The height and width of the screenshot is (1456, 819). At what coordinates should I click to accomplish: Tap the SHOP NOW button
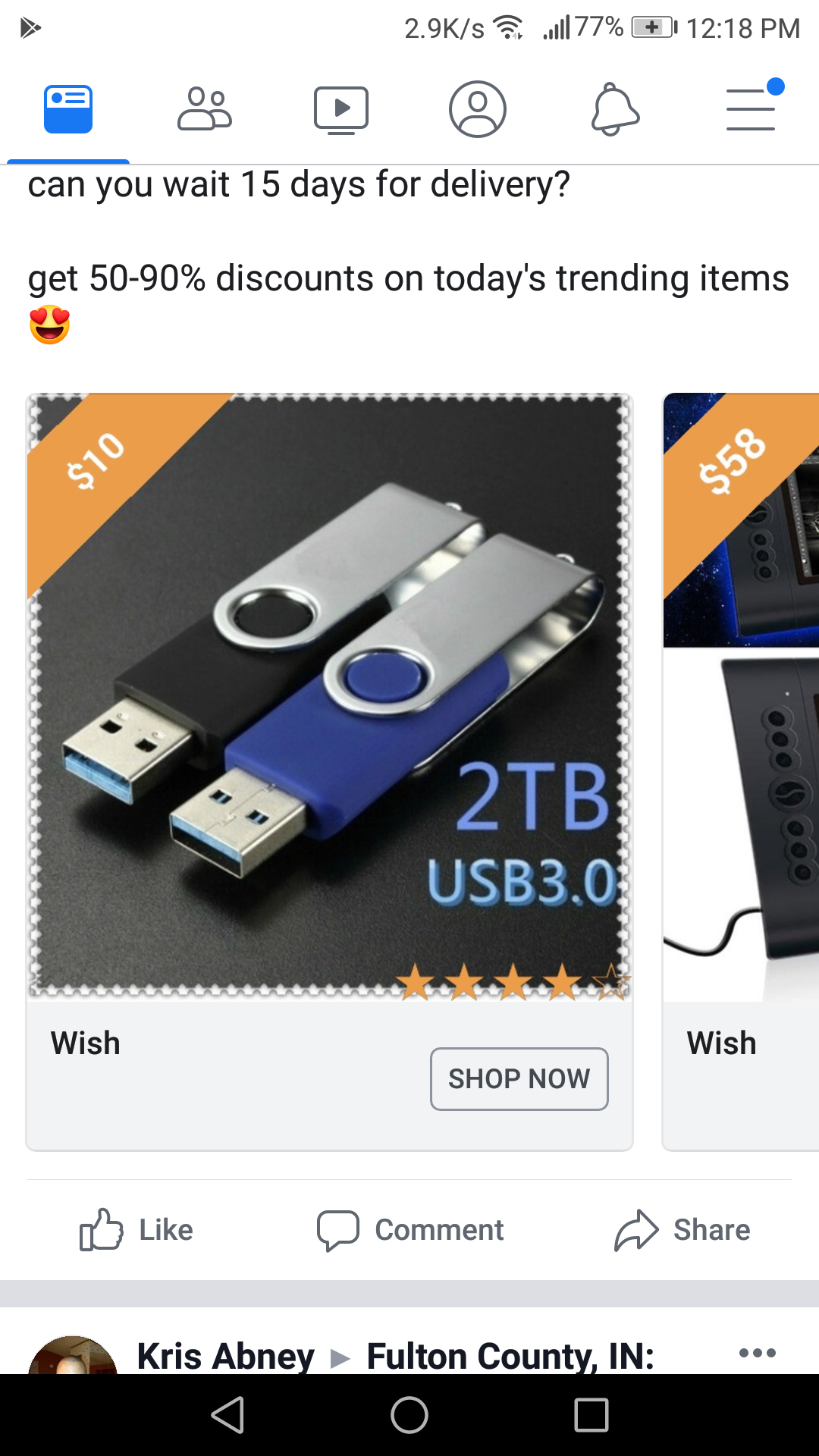(x=519, y=1078)
